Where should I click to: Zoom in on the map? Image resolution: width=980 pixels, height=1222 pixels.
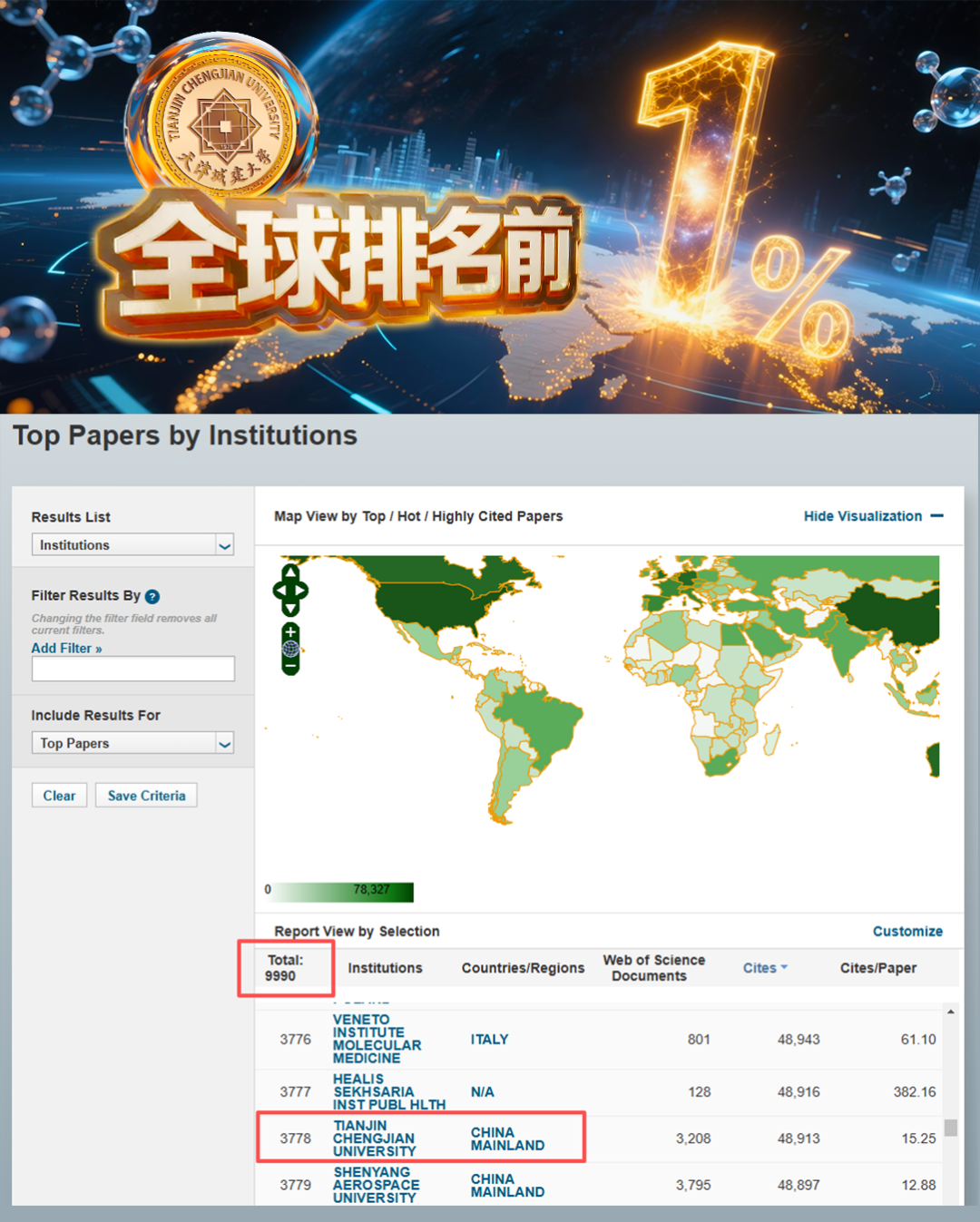pos(290,631)
